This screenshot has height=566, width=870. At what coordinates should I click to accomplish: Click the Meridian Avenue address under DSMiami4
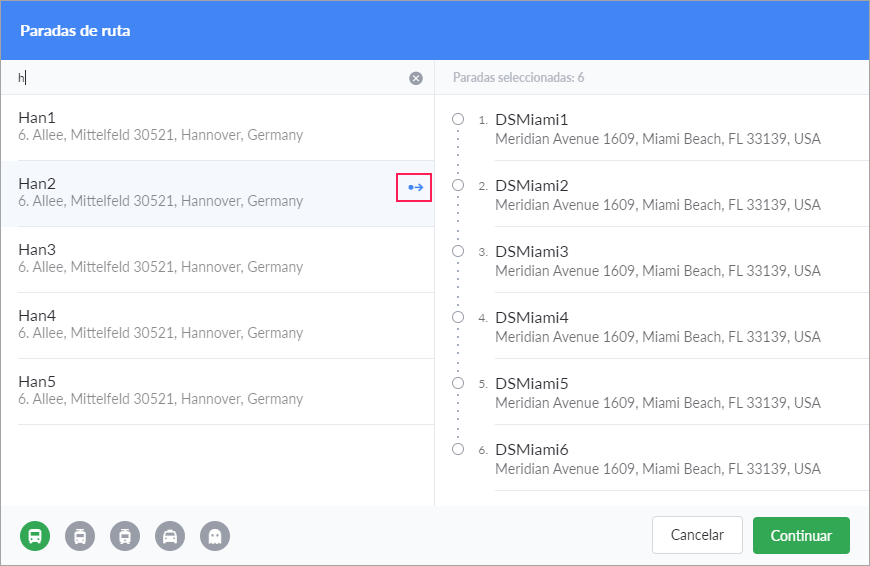(x=657, y=337)
